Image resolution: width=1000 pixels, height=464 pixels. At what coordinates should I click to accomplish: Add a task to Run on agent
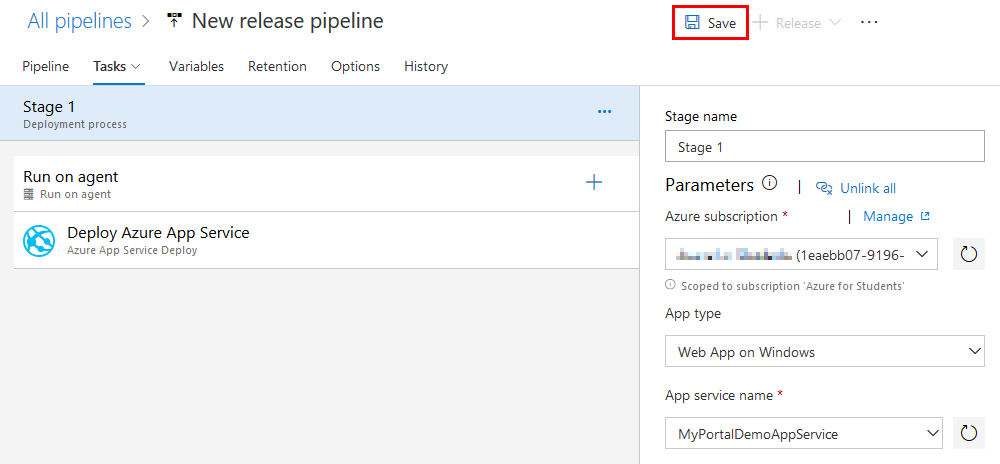[594, 182]
